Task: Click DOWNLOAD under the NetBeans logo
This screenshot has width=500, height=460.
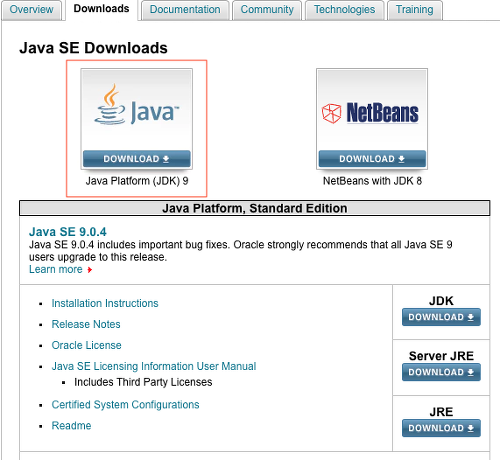Action: [372, 159]
